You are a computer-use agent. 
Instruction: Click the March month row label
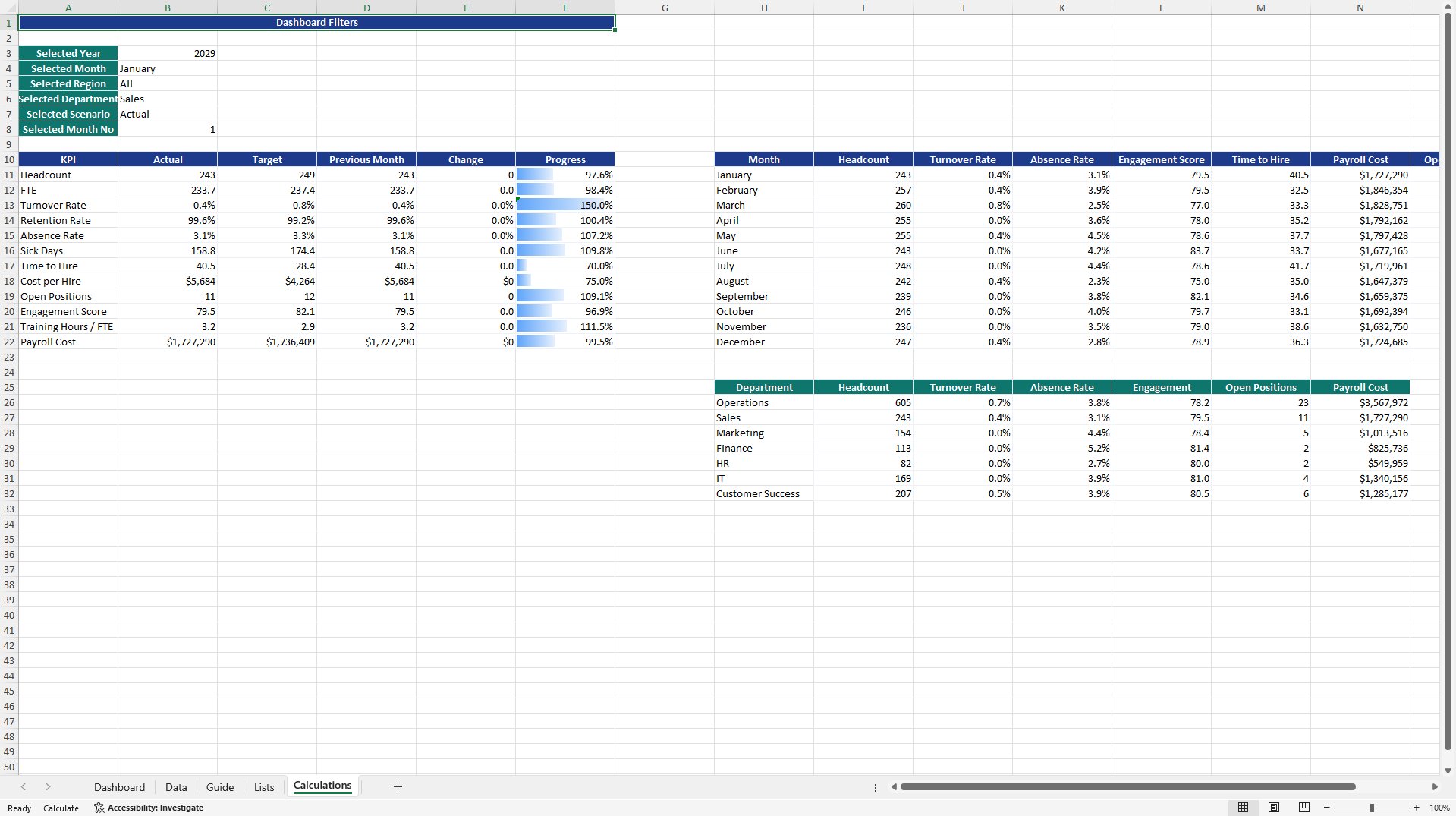(x=764, y=205)
